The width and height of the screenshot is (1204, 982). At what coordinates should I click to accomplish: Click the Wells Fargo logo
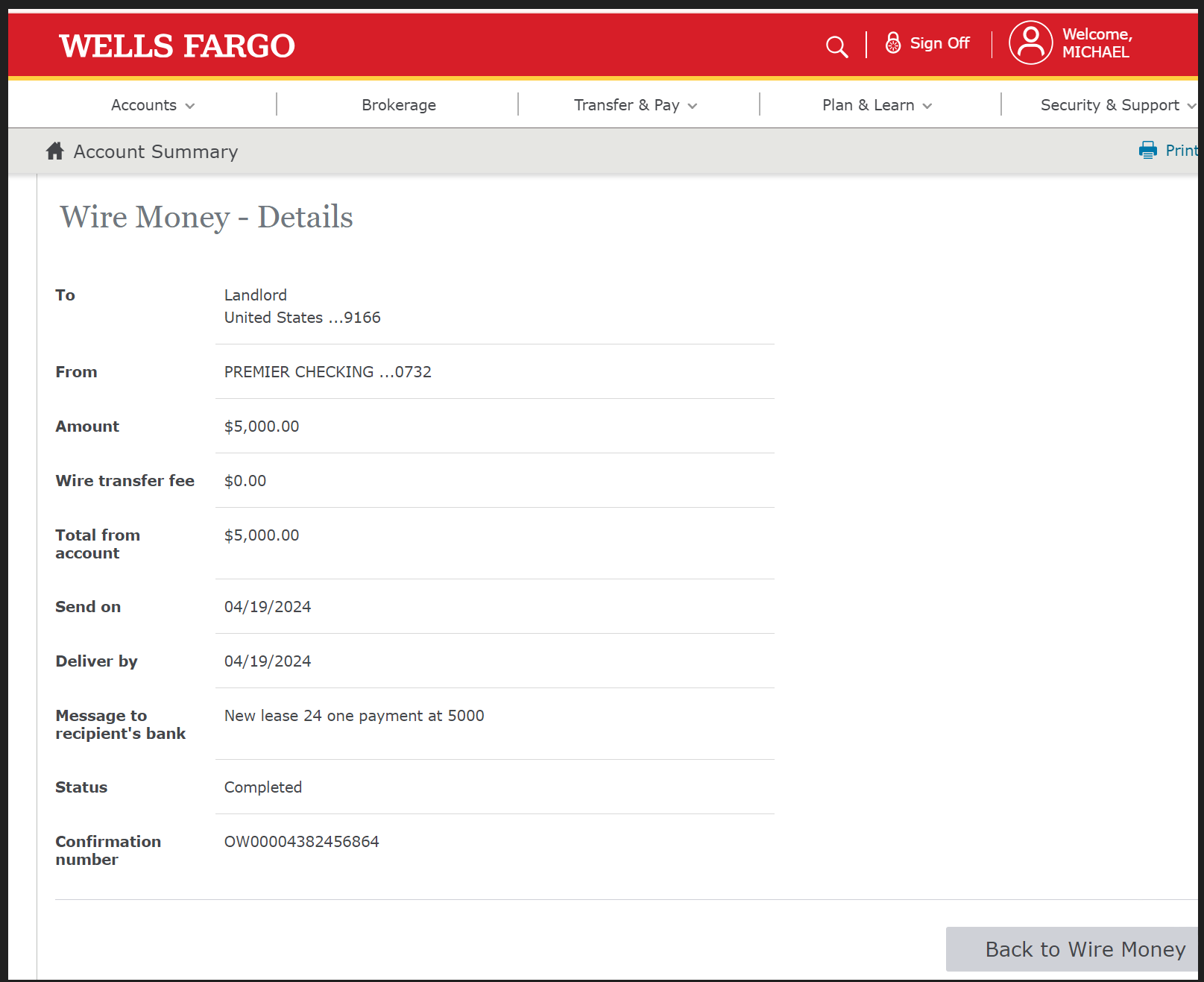click(x=177, y=46)
